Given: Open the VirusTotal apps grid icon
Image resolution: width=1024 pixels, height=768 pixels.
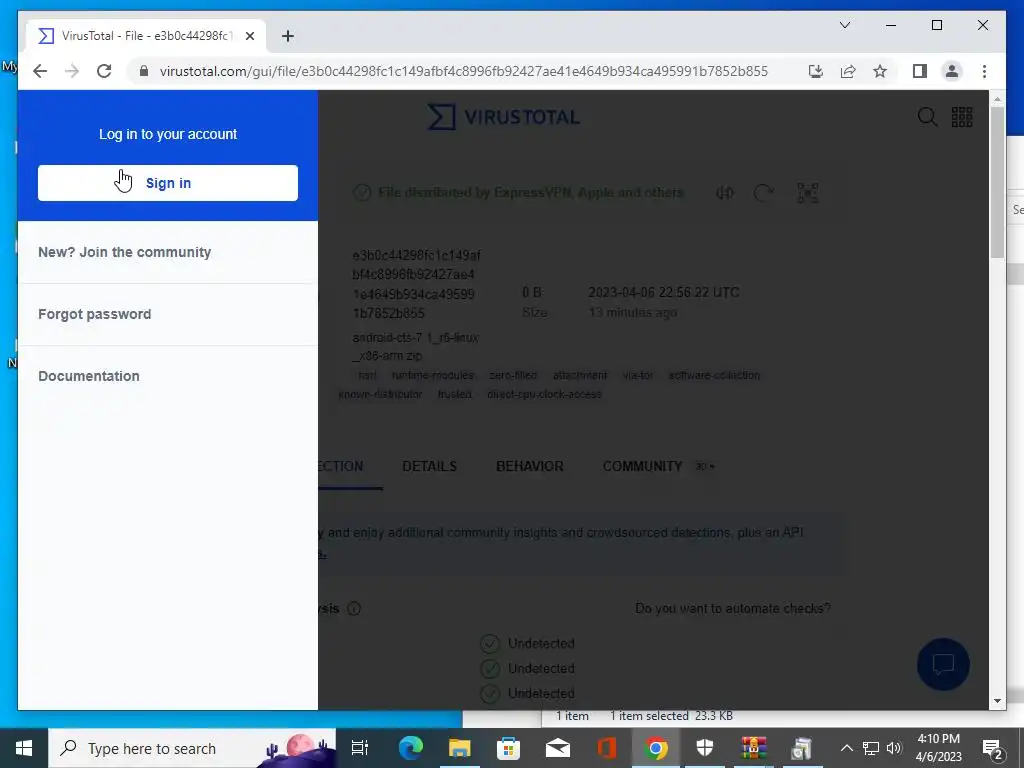Looking at the screenshot, I should (x=962, y=117).
